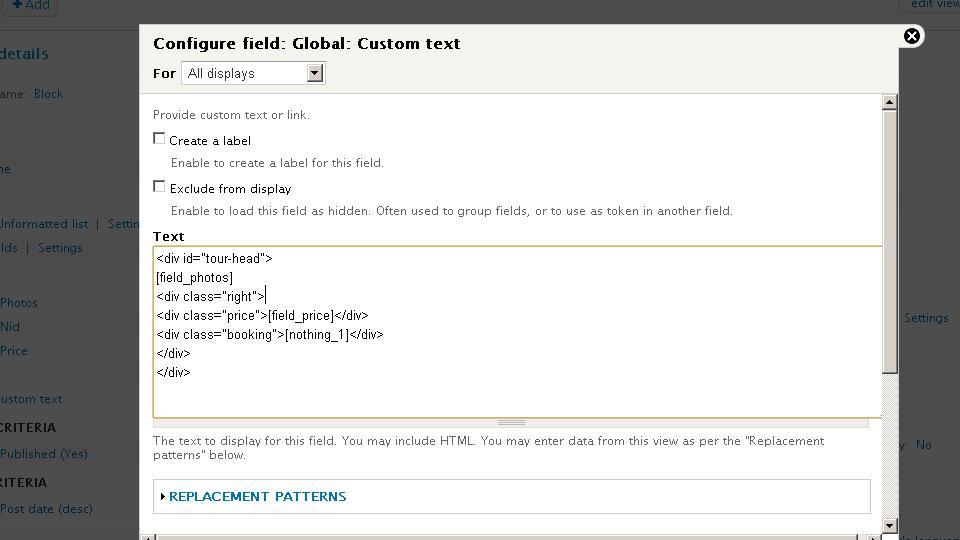The width and height of the screenshot is (960, 540).
Task: Grab the textarea resize grippie handle
Action: click(x=511, y=422)
